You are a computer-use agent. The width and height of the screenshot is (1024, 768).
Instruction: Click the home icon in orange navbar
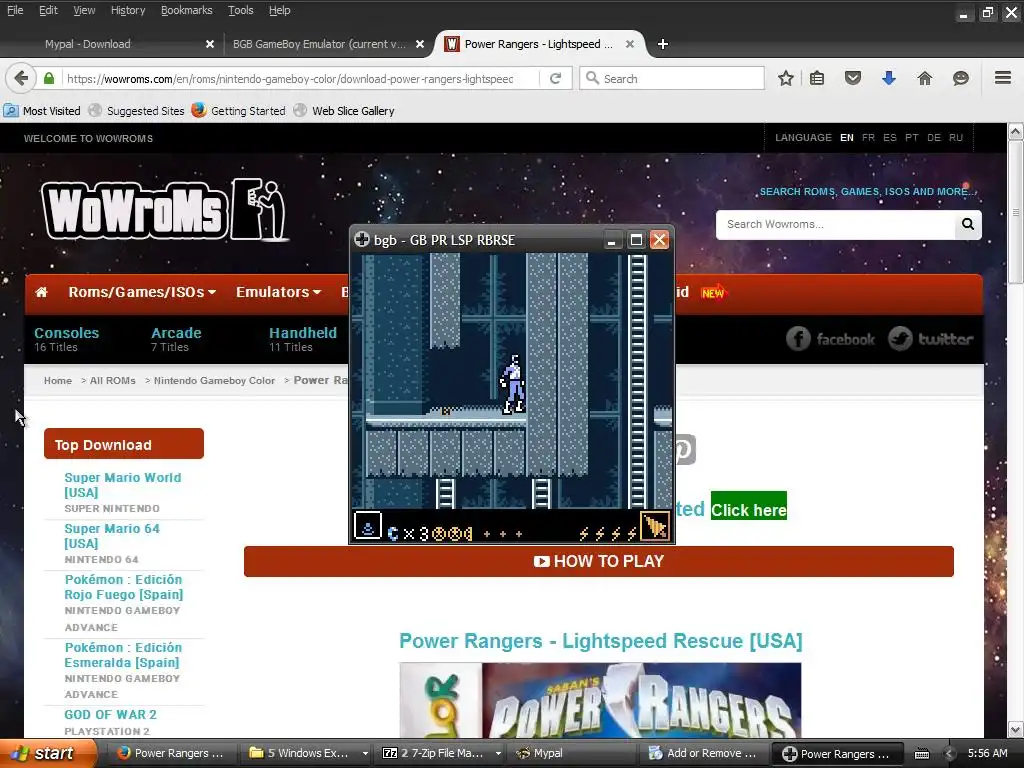[41, 292]
